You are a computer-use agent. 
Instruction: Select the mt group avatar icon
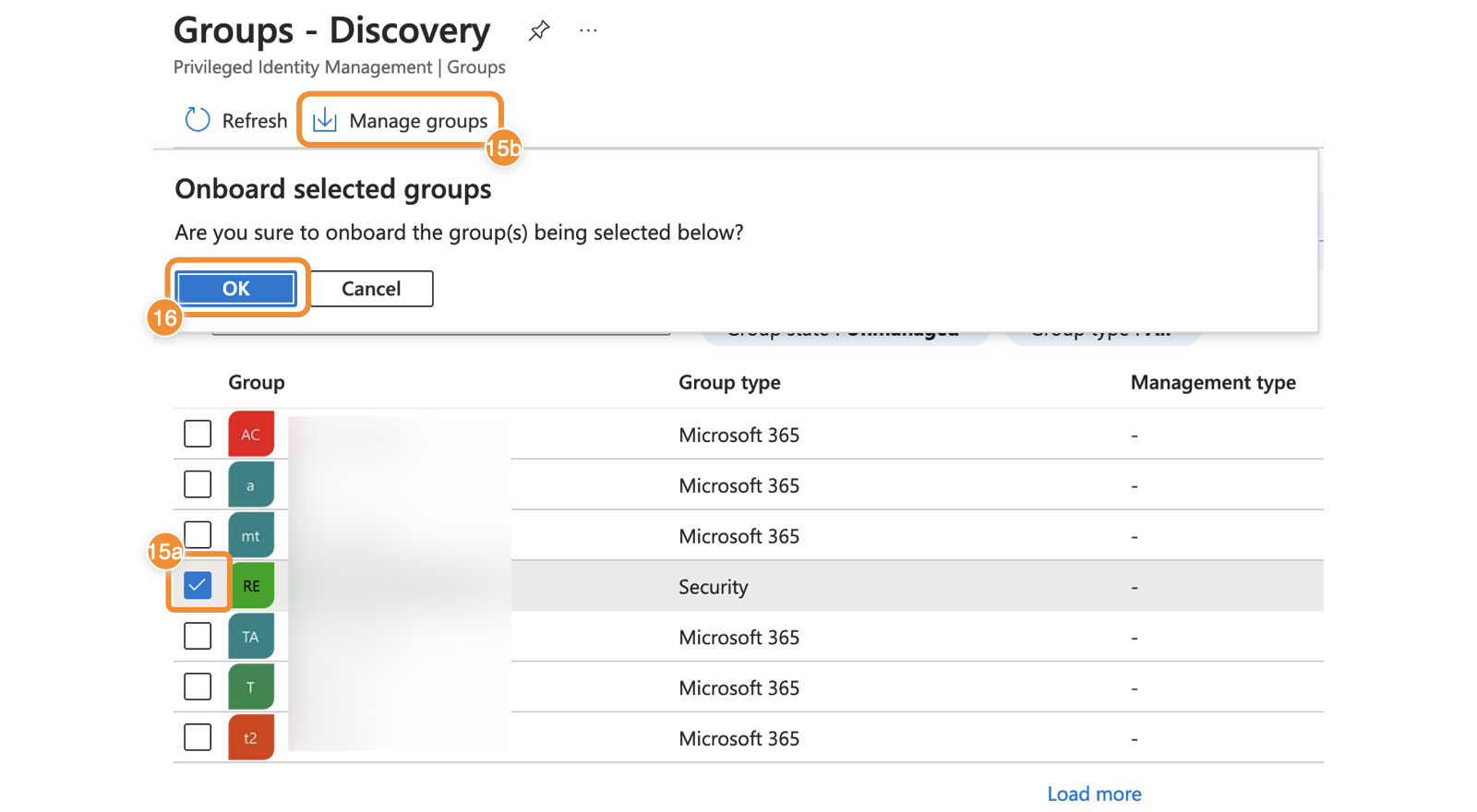[251, 535]
